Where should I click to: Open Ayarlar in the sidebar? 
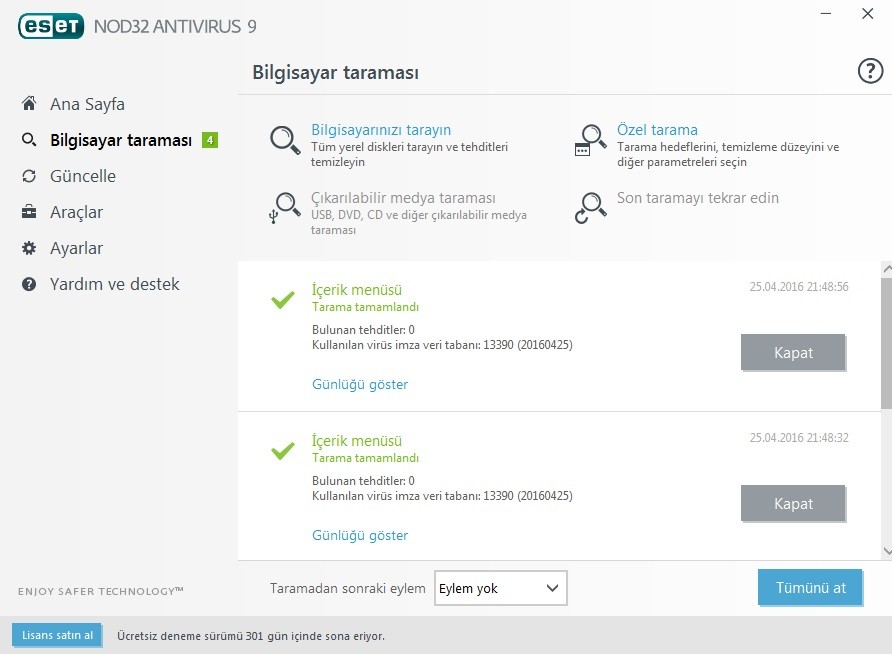[x=76, y=248]
